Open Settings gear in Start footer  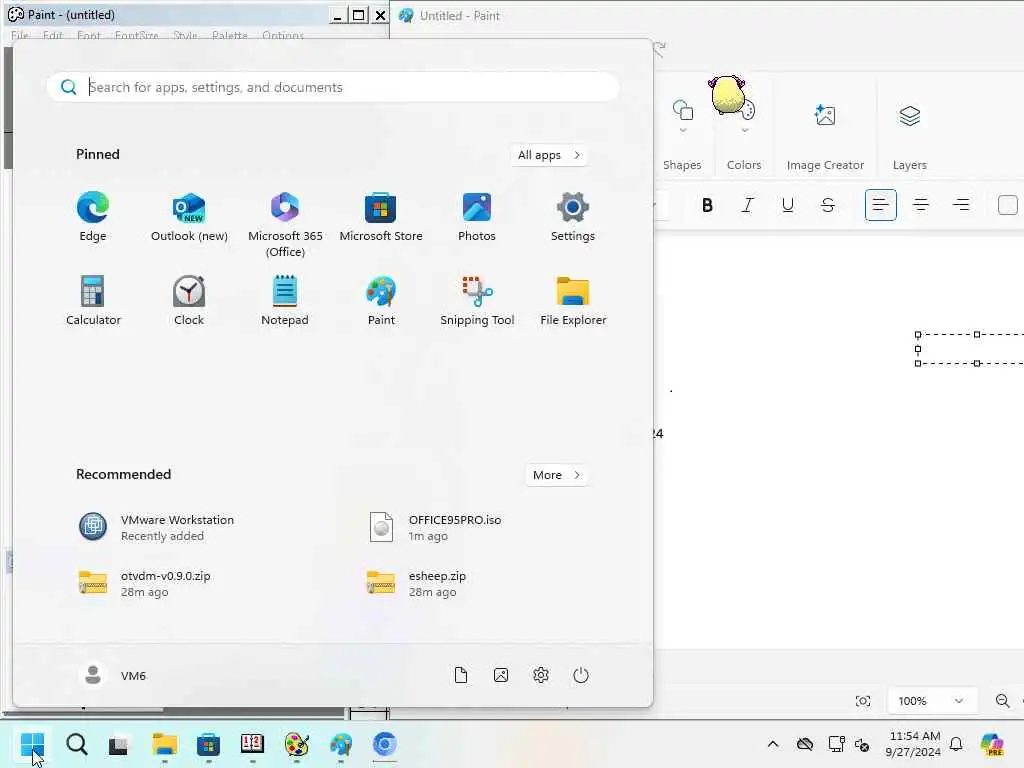[x=541, y=675]
